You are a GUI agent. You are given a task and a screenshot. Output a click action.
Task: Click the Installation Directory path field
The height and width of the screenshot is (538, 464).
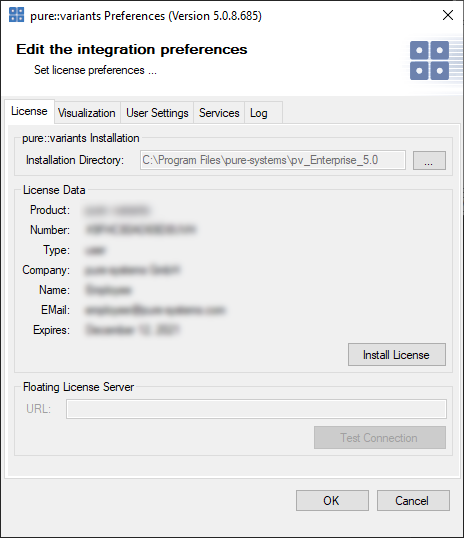point(273,160)
